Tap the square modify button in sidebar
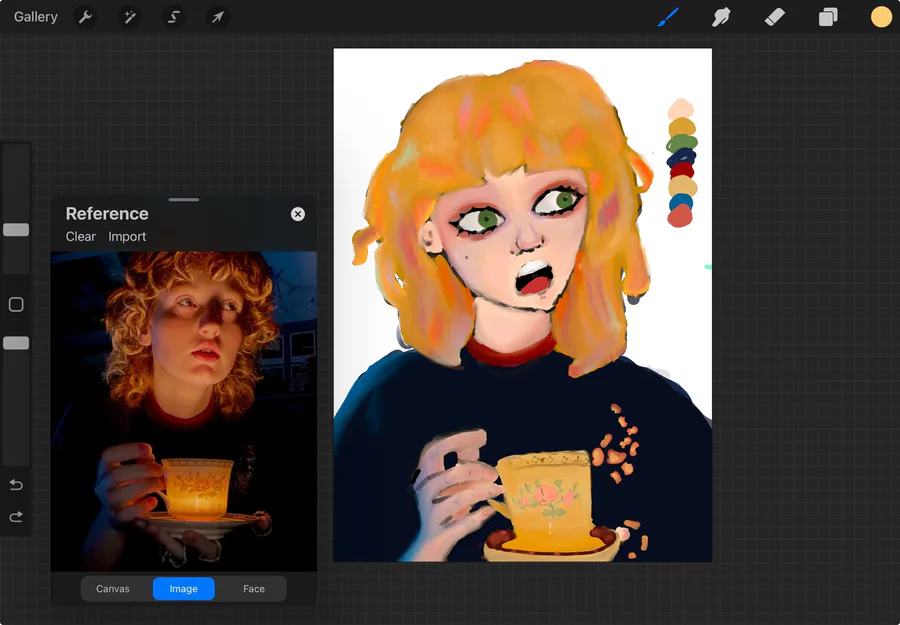The image size is (900, 625). [16, 304]
